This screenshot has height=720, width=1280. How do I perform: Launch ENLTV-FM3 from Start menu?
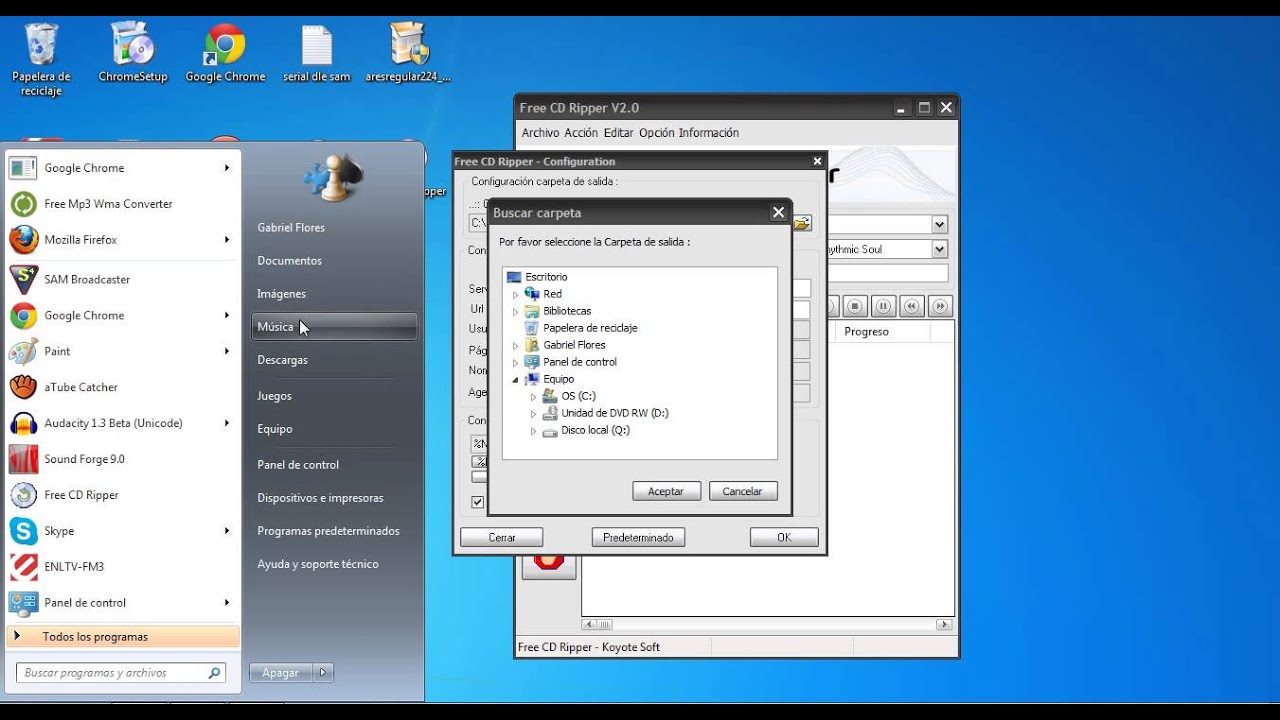point(74,567)
